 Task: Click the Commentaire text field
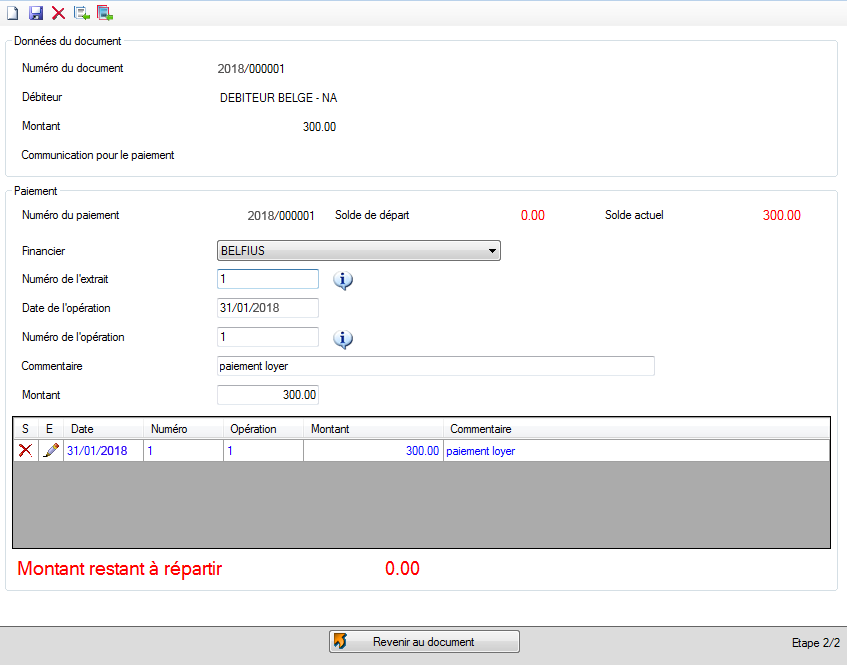[x=436, y=366]
